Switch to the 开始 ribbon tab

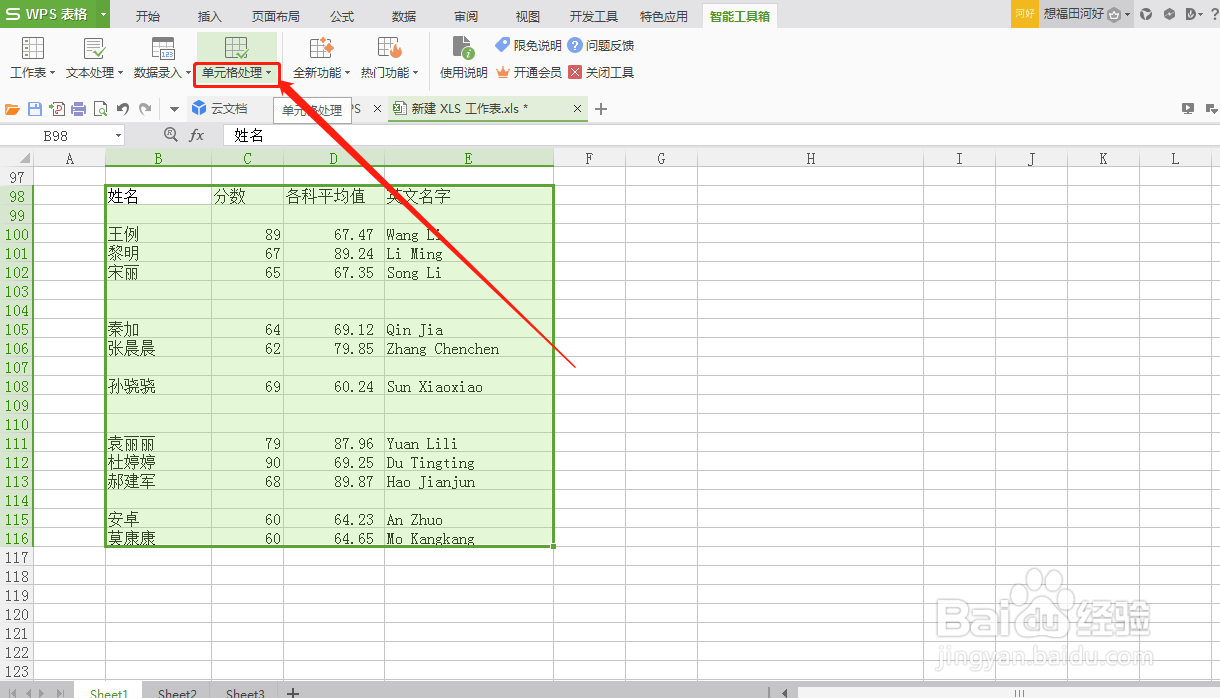click(x=147, y=16)
